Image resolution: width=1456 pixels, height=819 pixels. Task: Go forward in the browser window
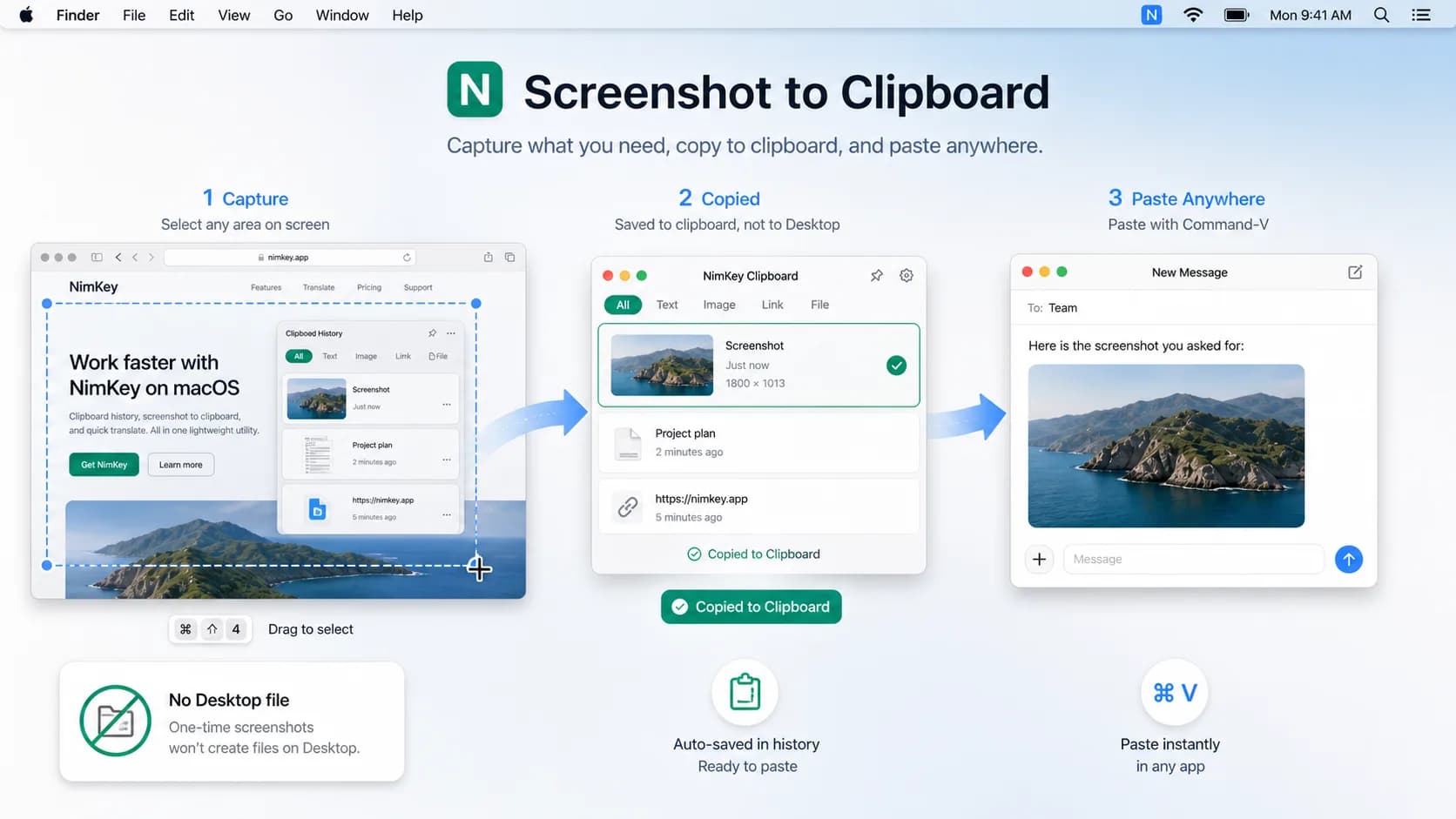[152, 258]
